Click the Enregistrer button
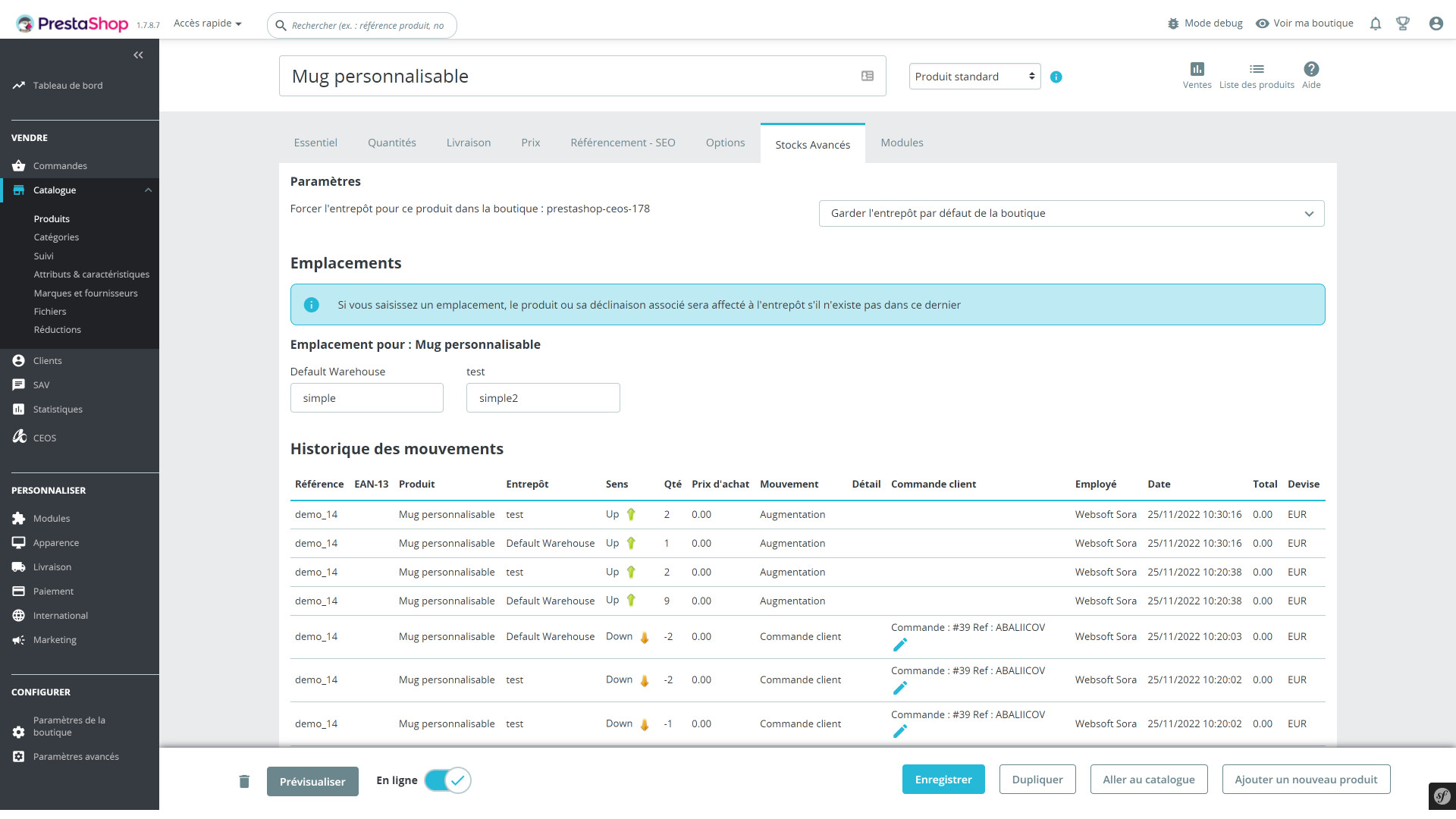The width and height of the screenshot is (1456, 819). tap(943, 780)
